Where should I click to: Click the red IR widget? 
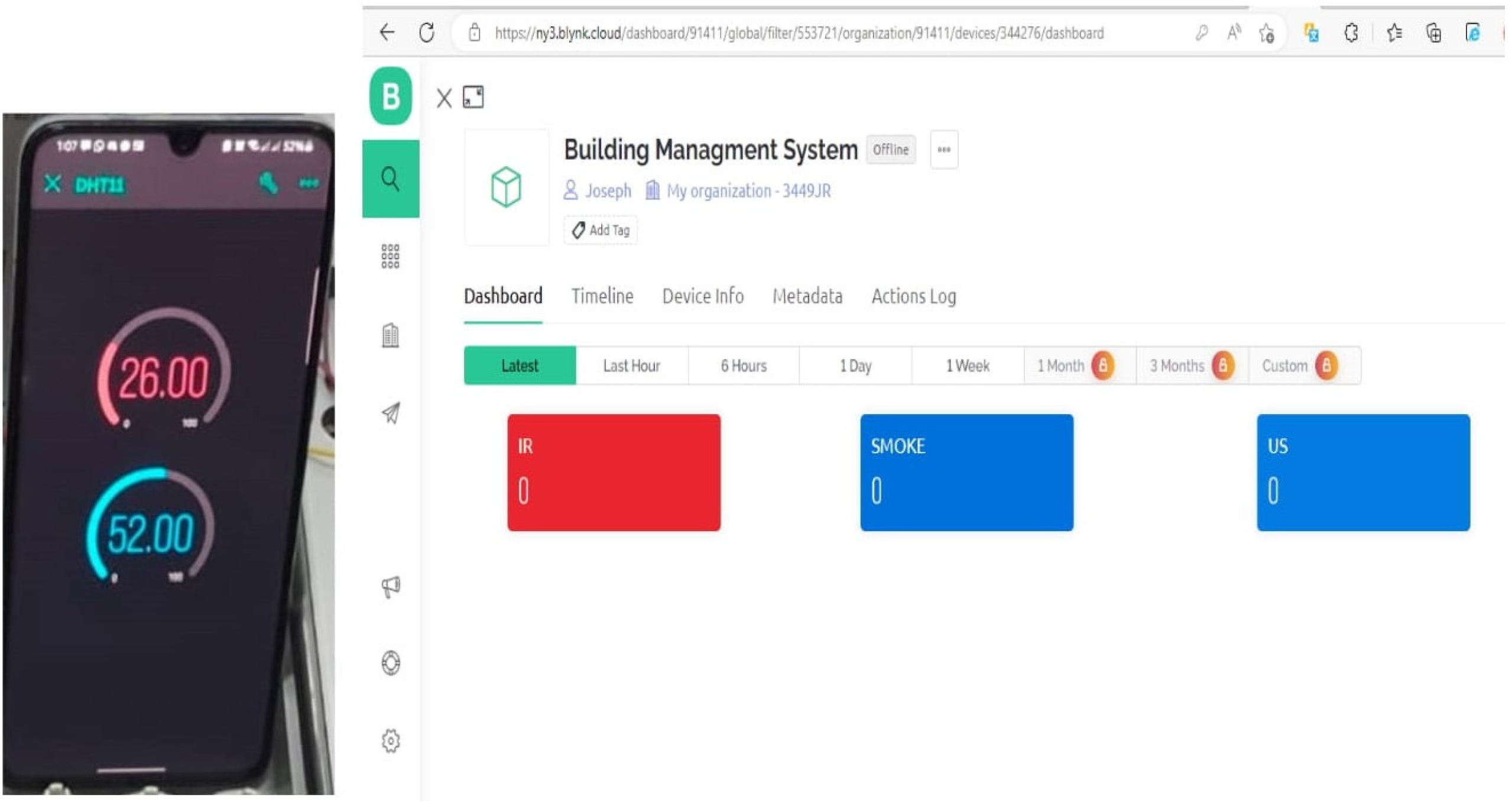tap(613, 472)
